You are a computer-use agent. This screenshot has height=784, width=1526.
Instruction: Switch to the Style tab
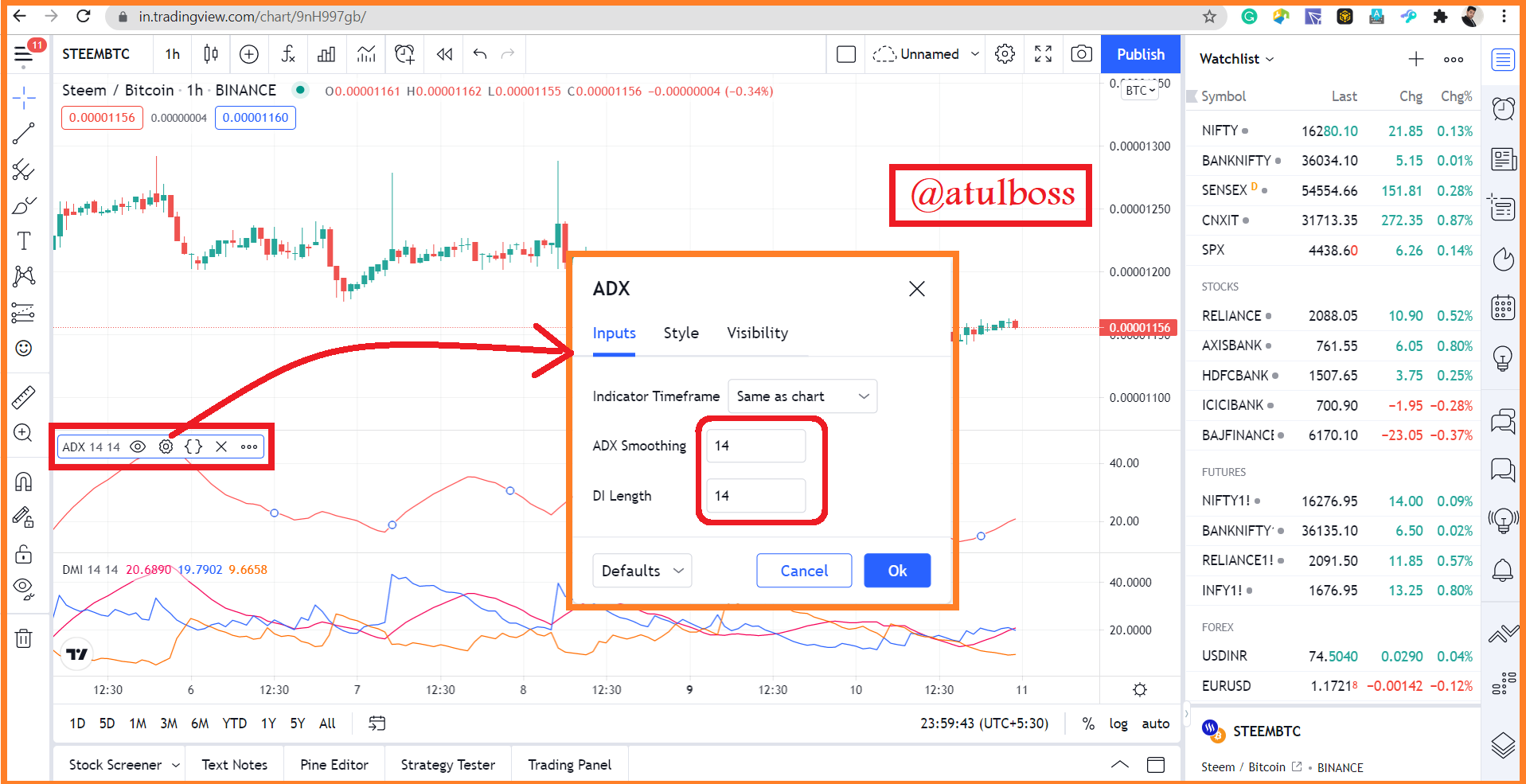tap(681, 333)
